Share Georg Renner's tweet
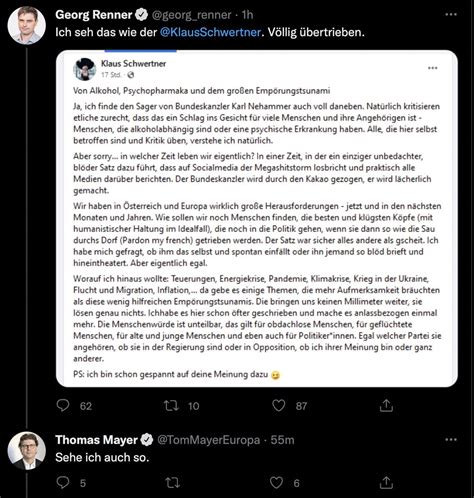 coord(386,405)
